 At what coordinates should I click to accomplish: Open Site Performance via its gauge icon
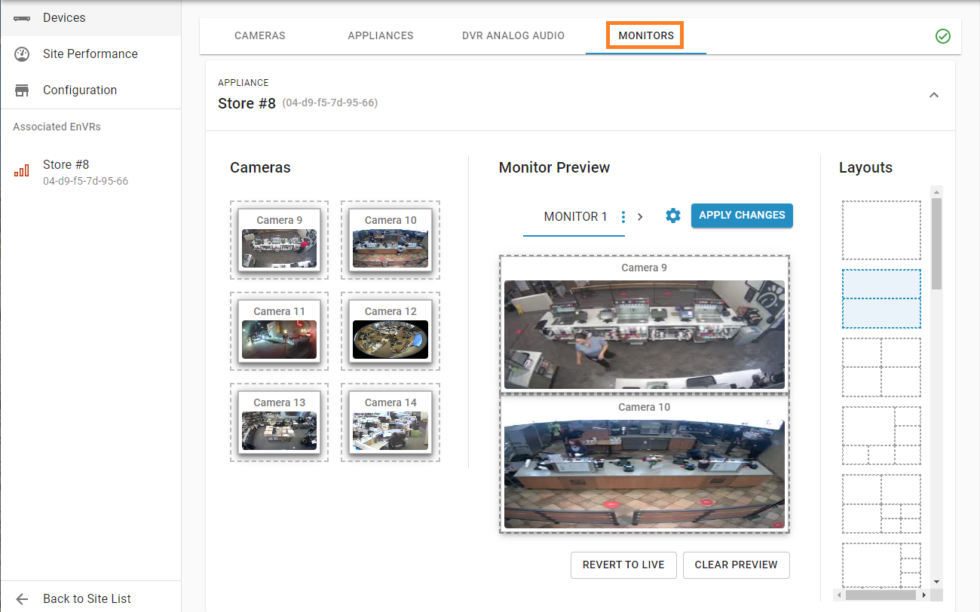coord(22,53)
